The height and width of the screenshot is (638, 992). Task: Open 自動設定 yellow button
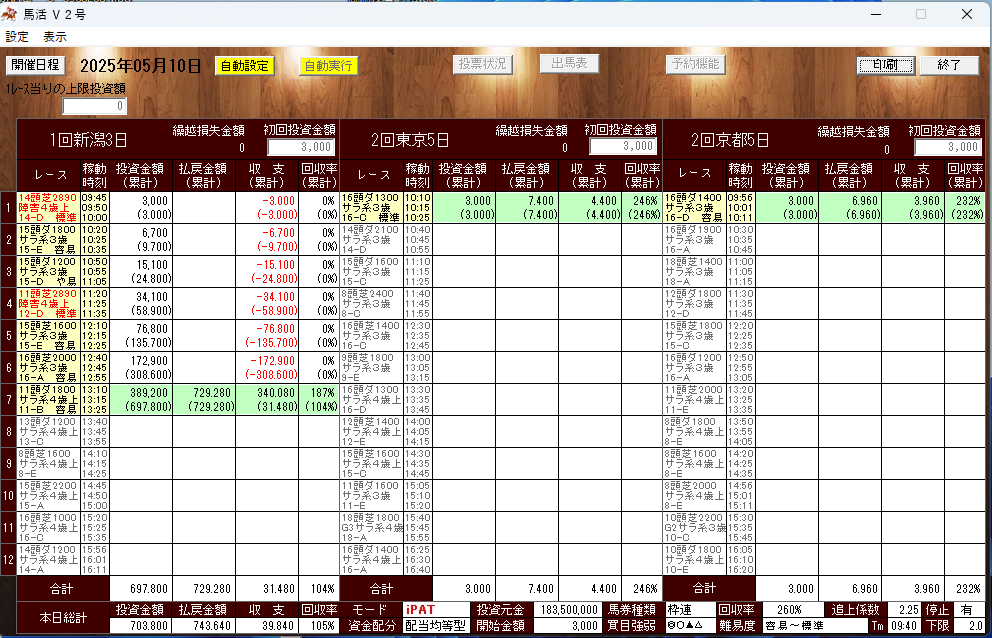coord(245,66)
